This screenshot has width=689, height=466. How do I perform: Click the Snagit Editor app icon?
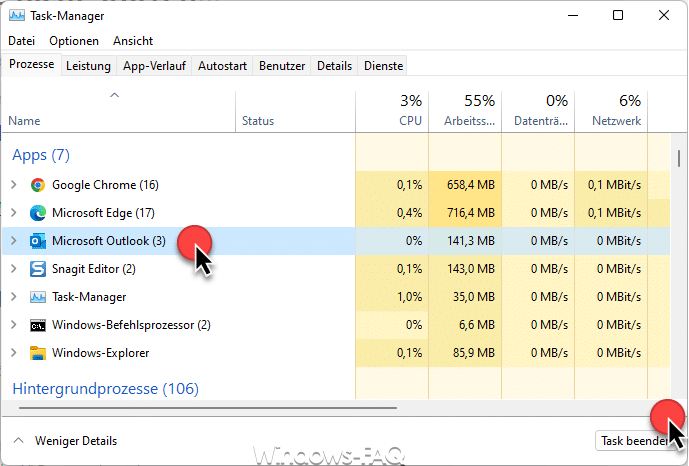pyautogui.click(x=38, y=269)
